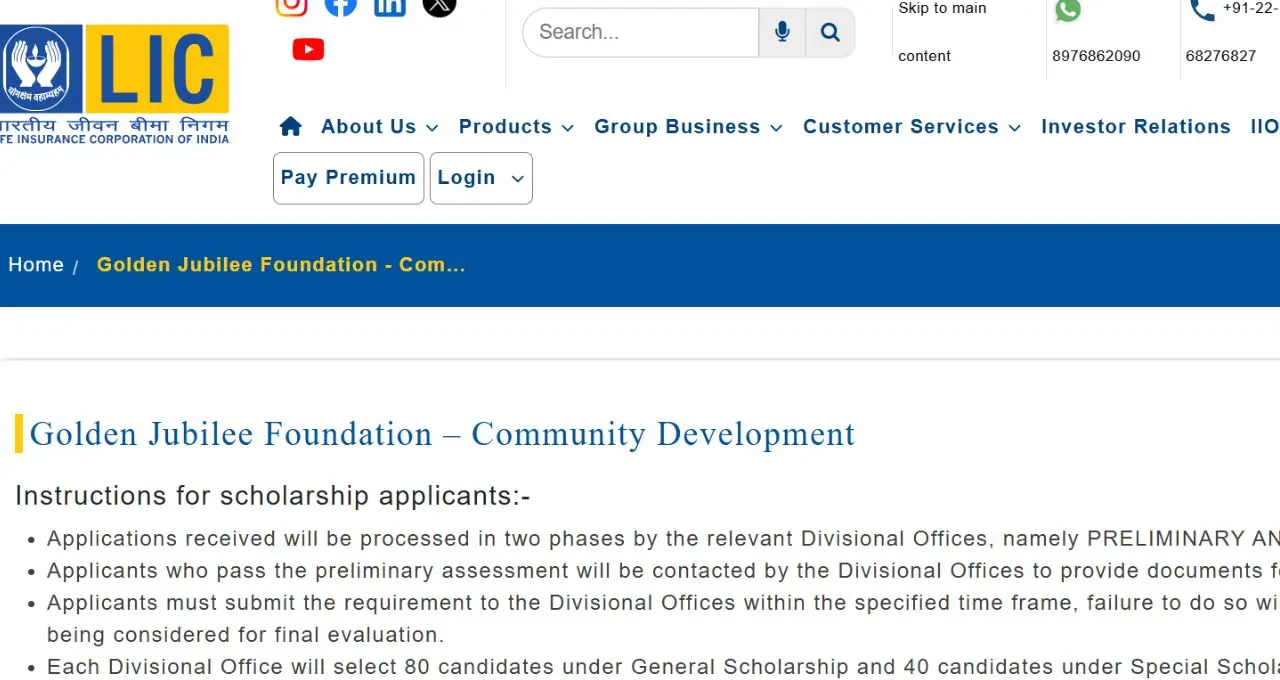Click the Home breadcrumb link
This screenshot has width=1280, height=680.
click(x=36, y=265)
